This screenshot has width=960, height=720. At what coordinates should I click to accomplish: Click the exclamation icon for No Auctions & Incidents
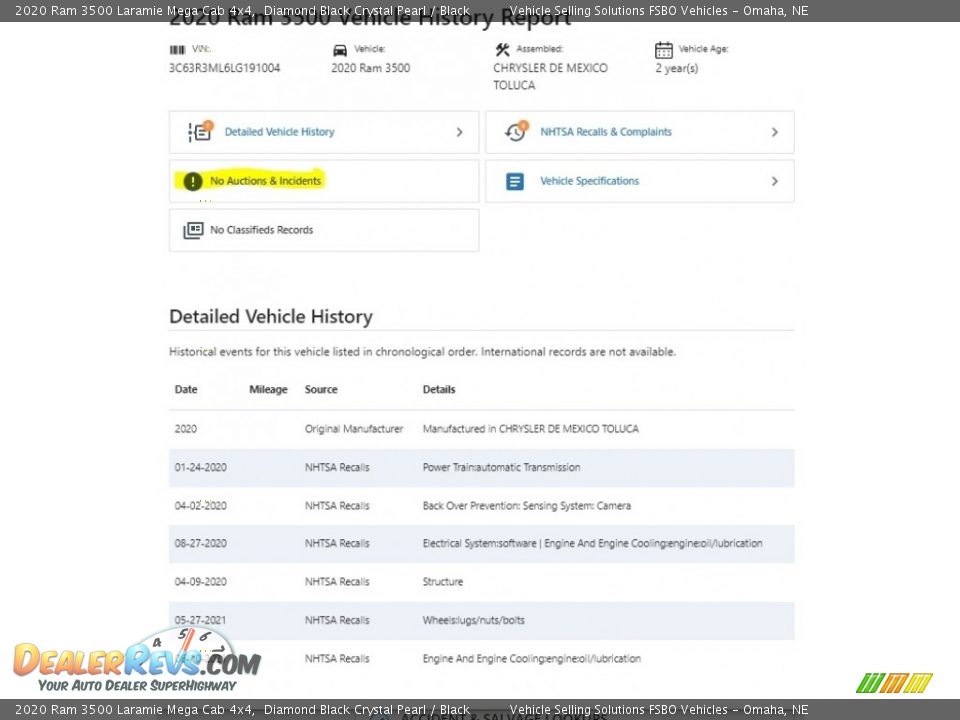(193, 181)
